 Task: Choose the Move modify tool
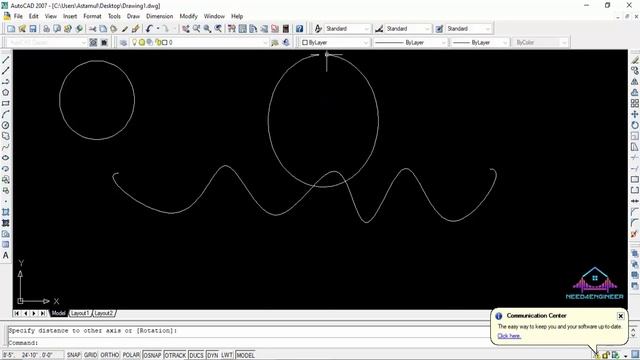click(635, 114)
